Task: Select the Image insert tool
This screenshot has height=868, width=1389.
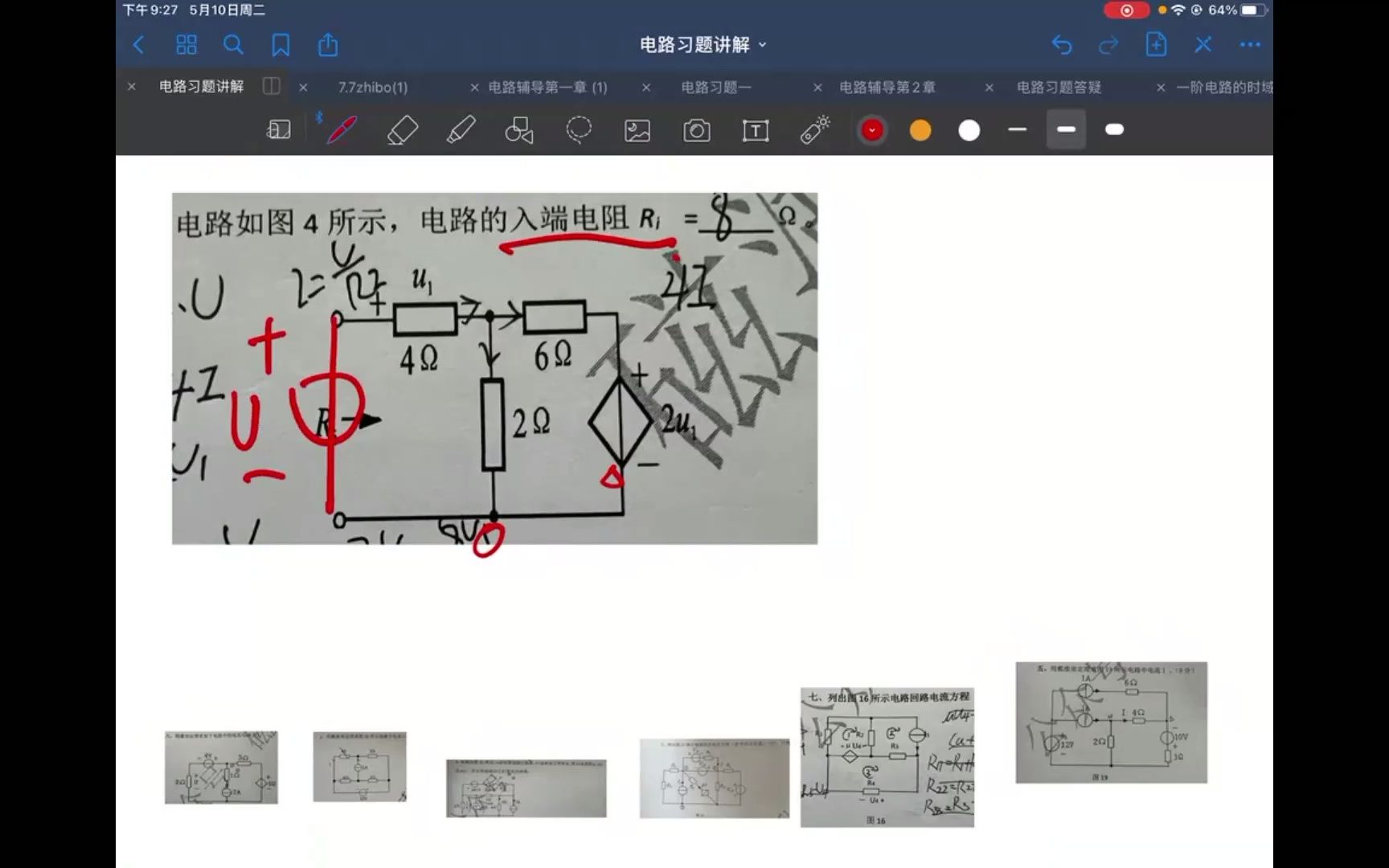Action: coord(637,130)
